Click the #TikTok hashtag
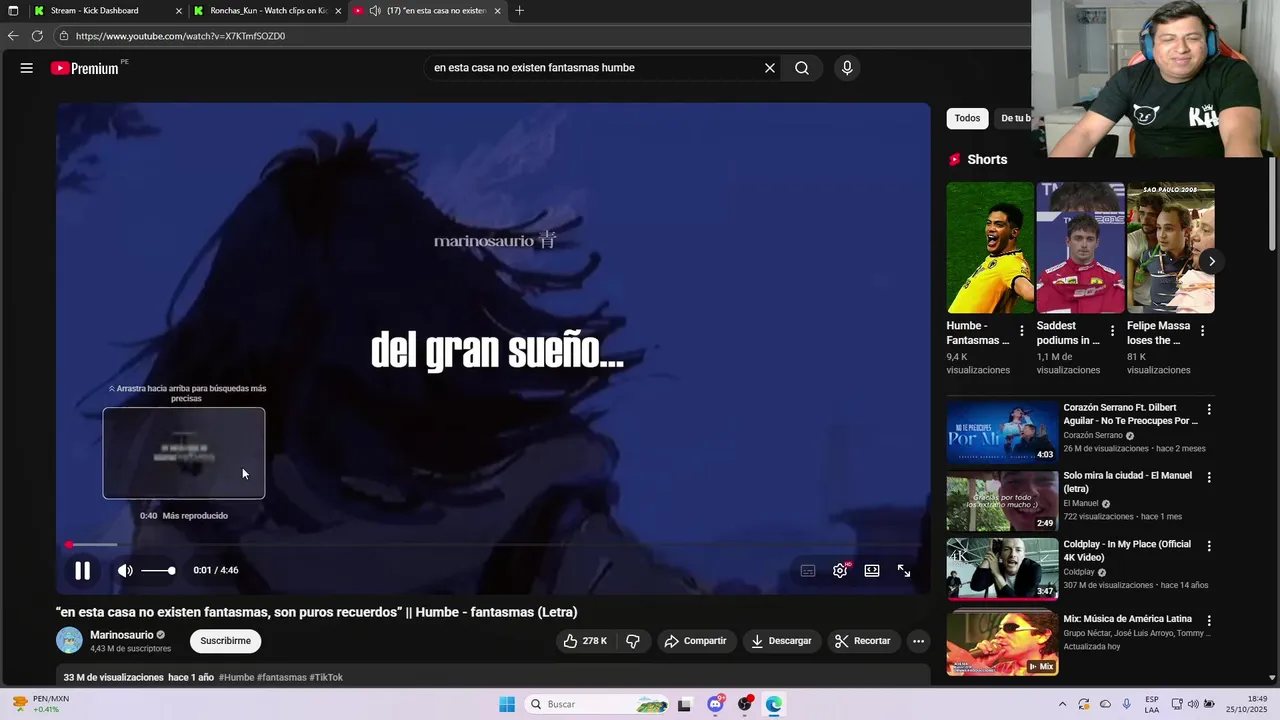The width and height of the screenshot is (1280, 720). tap(326, 677)
